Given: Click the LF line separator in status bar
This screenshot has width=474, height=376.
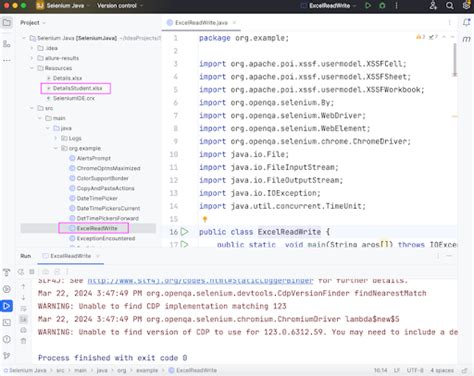Looking at the screenshot, I should 397,370.
